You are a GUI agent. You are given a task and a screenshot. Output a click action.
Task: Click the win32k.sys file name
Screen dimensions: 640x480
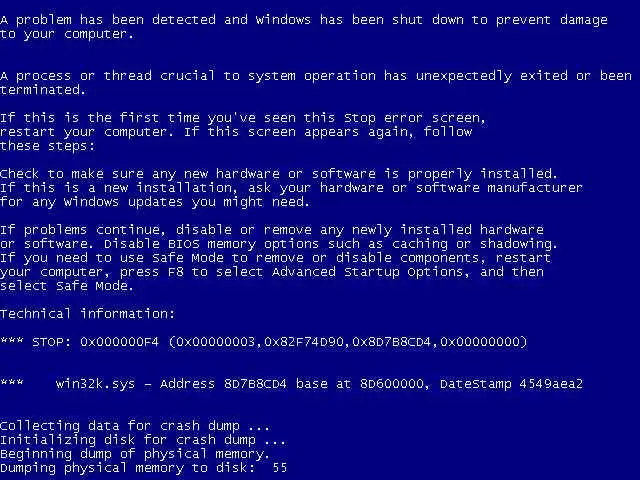(95, 384)
